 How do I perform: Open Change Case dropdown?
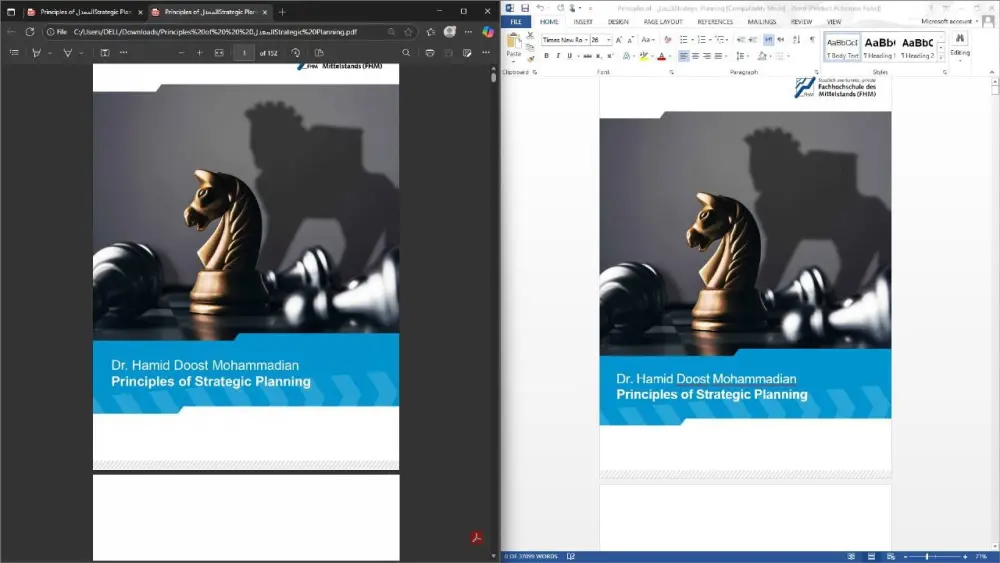[647, 40]
